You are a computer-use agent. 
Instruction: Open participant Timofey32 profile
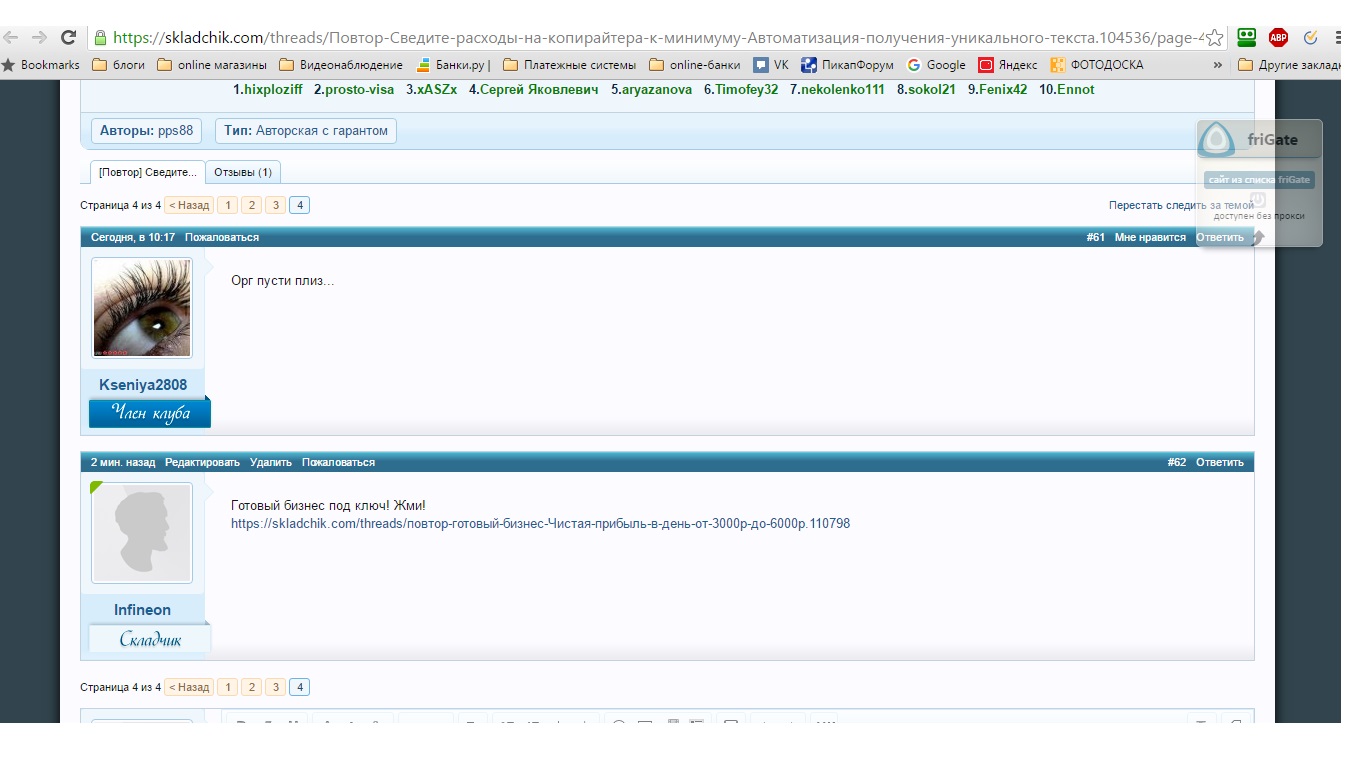point(747,89)
